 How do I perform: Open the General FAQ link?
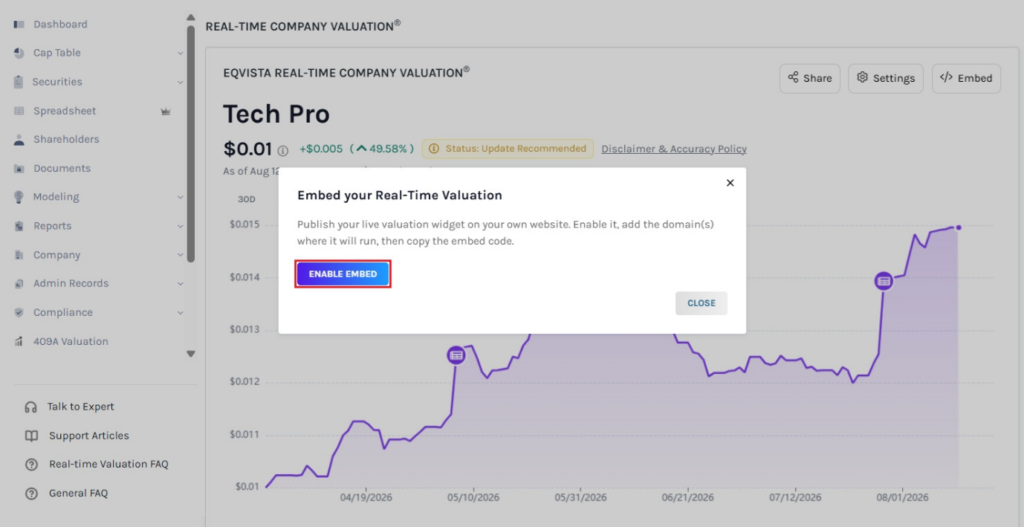tap(78, 494)
